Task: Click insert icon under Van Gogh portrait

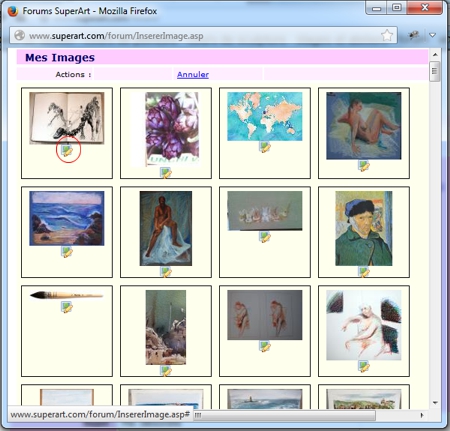Action: pos(364,272)
